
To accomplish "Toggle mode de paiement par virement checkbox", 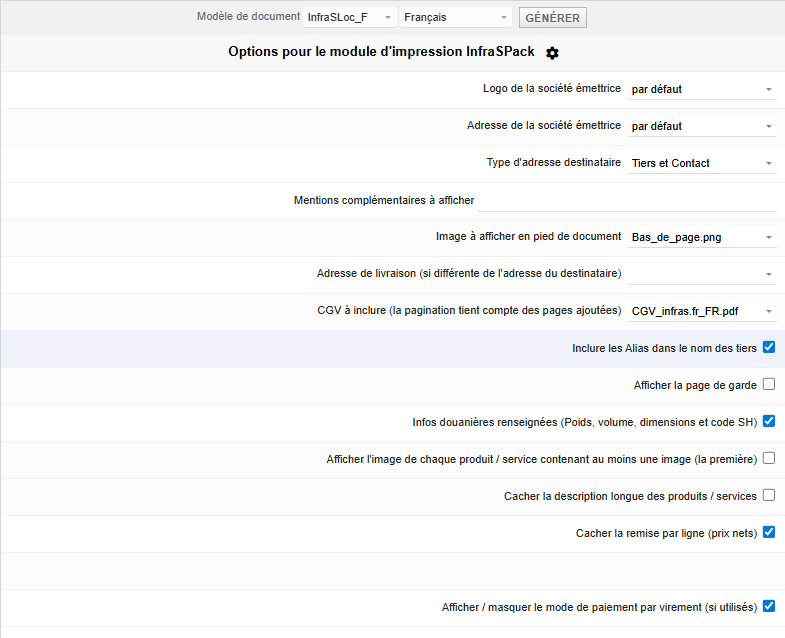I will click(x=769, y=606).
